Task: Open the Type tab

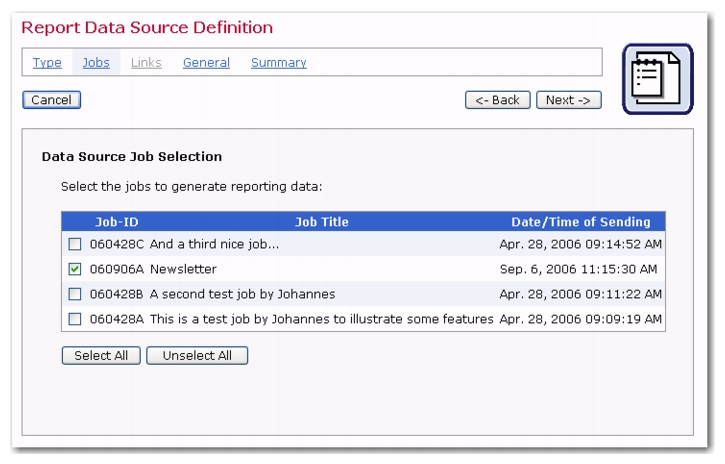Action: tap(47, 62)
